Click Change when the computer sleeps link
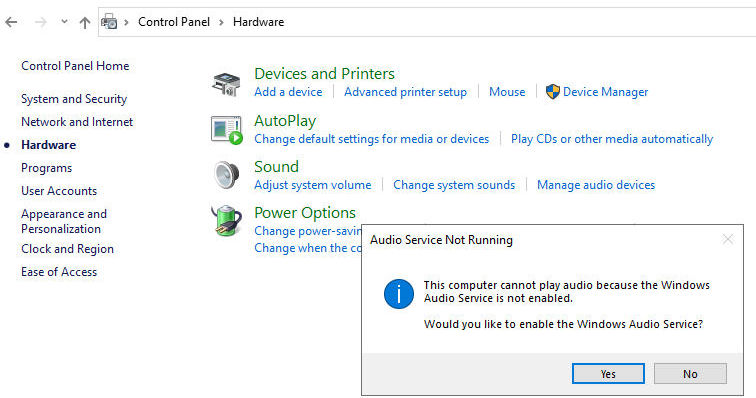This screenshot has height=398, width=756. [x=308, y=248]
